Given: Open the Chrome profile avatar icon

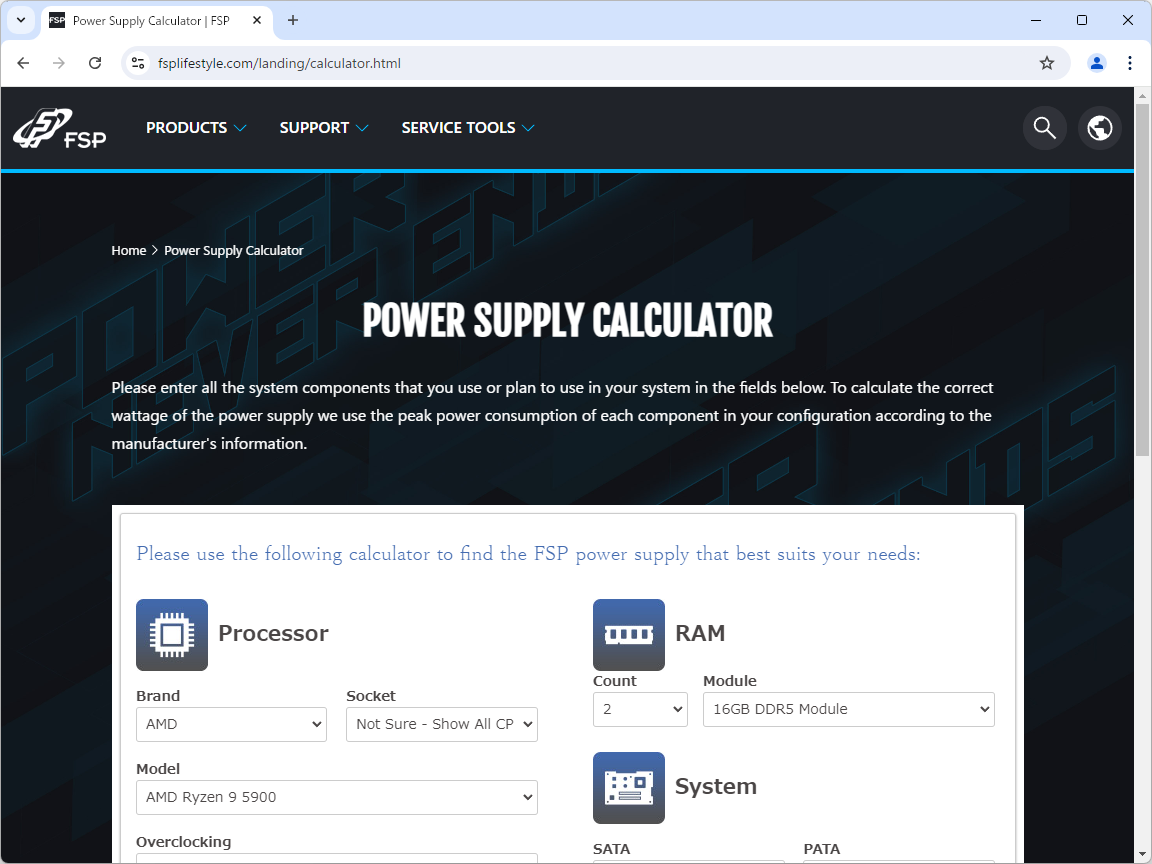Looking at the screenshot, I should 1097,62.
